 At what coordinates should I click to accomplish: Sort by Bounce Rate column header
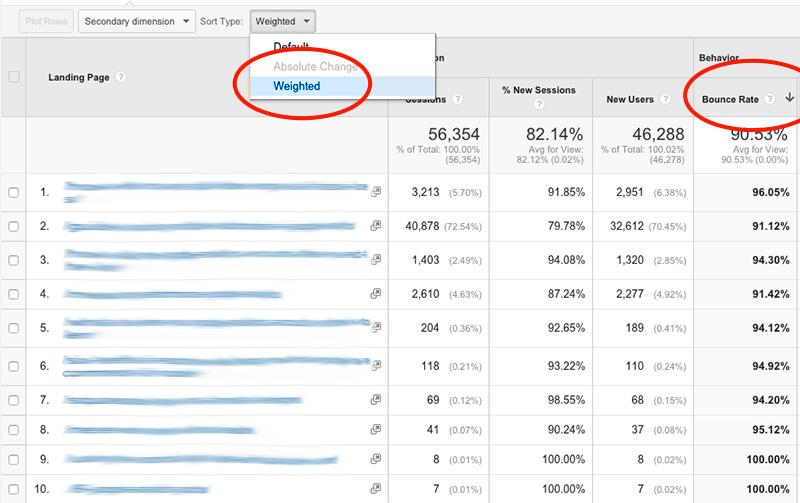[x=730, y=99]
